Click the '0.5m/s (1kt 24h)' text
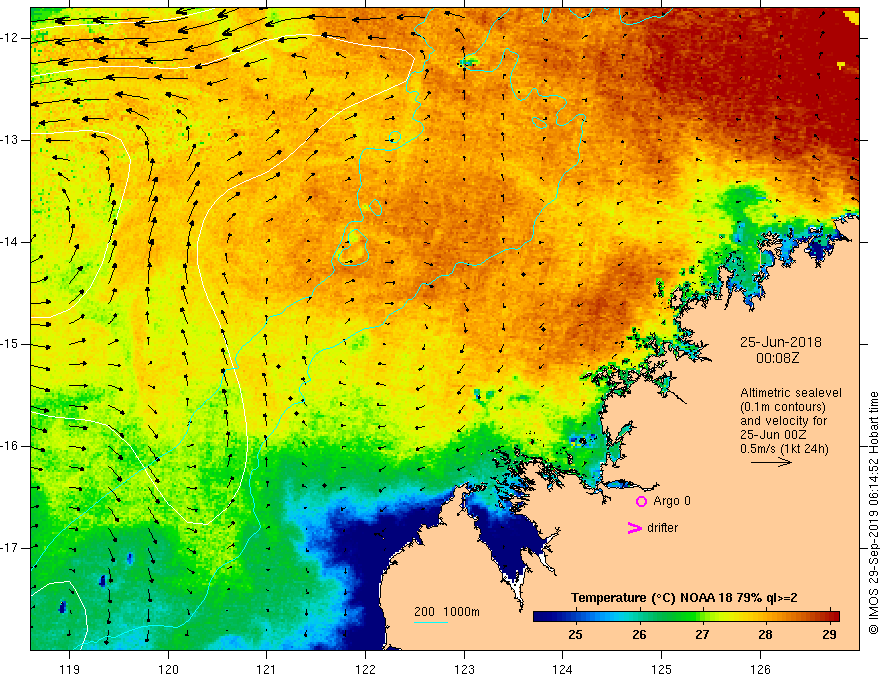The width and height of the screenshot is (880, 680). click(784, 449)
